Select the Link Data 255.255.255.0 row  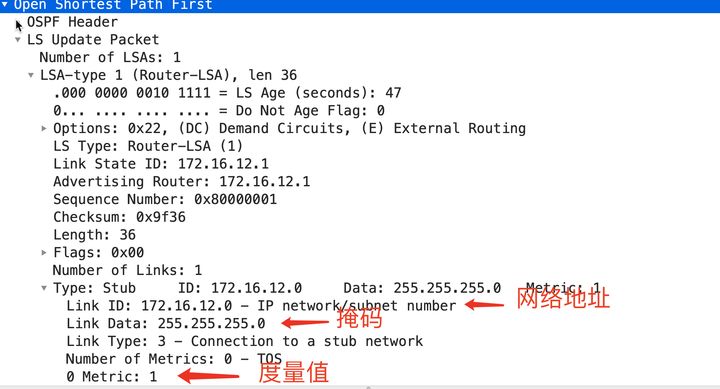[166, 323]
